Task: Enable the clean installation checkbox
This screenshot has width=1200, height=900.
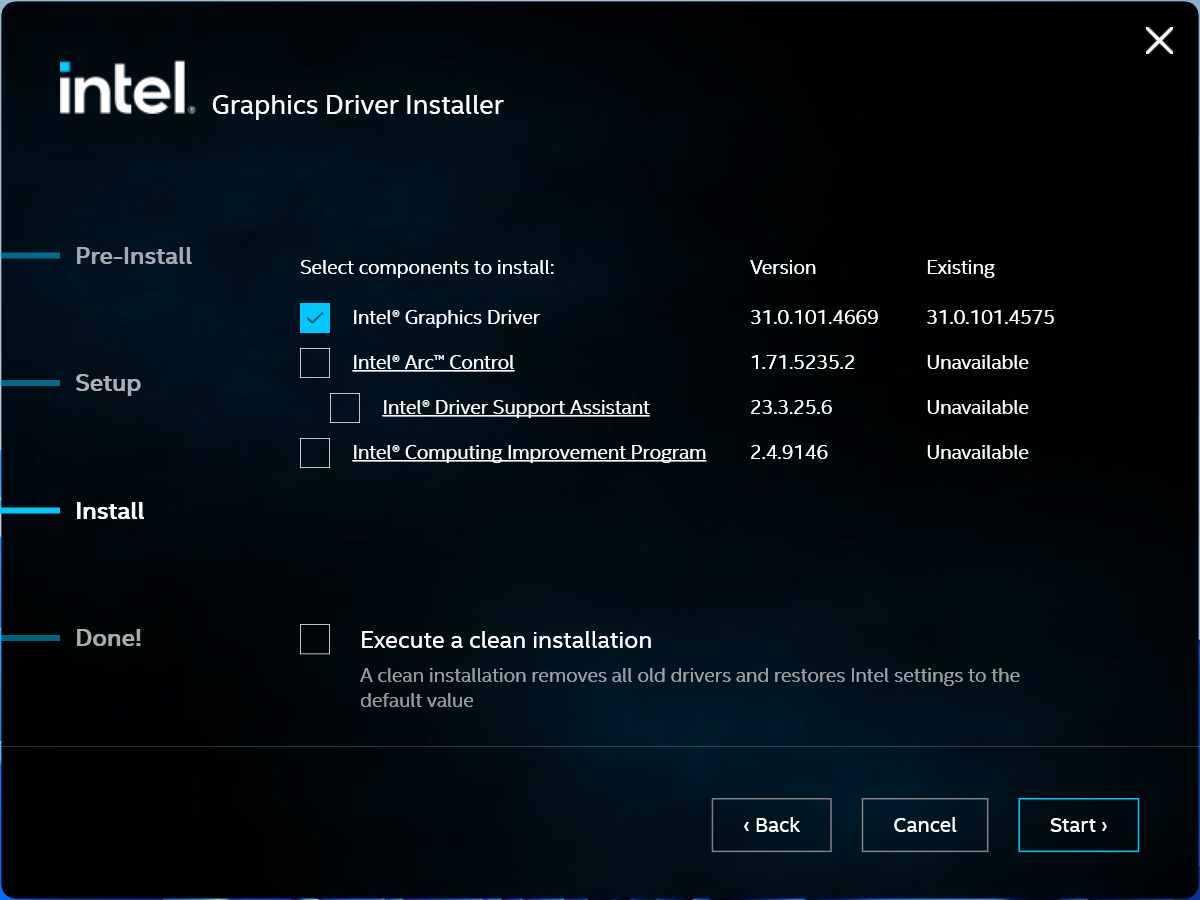Action: click(315, 639)
